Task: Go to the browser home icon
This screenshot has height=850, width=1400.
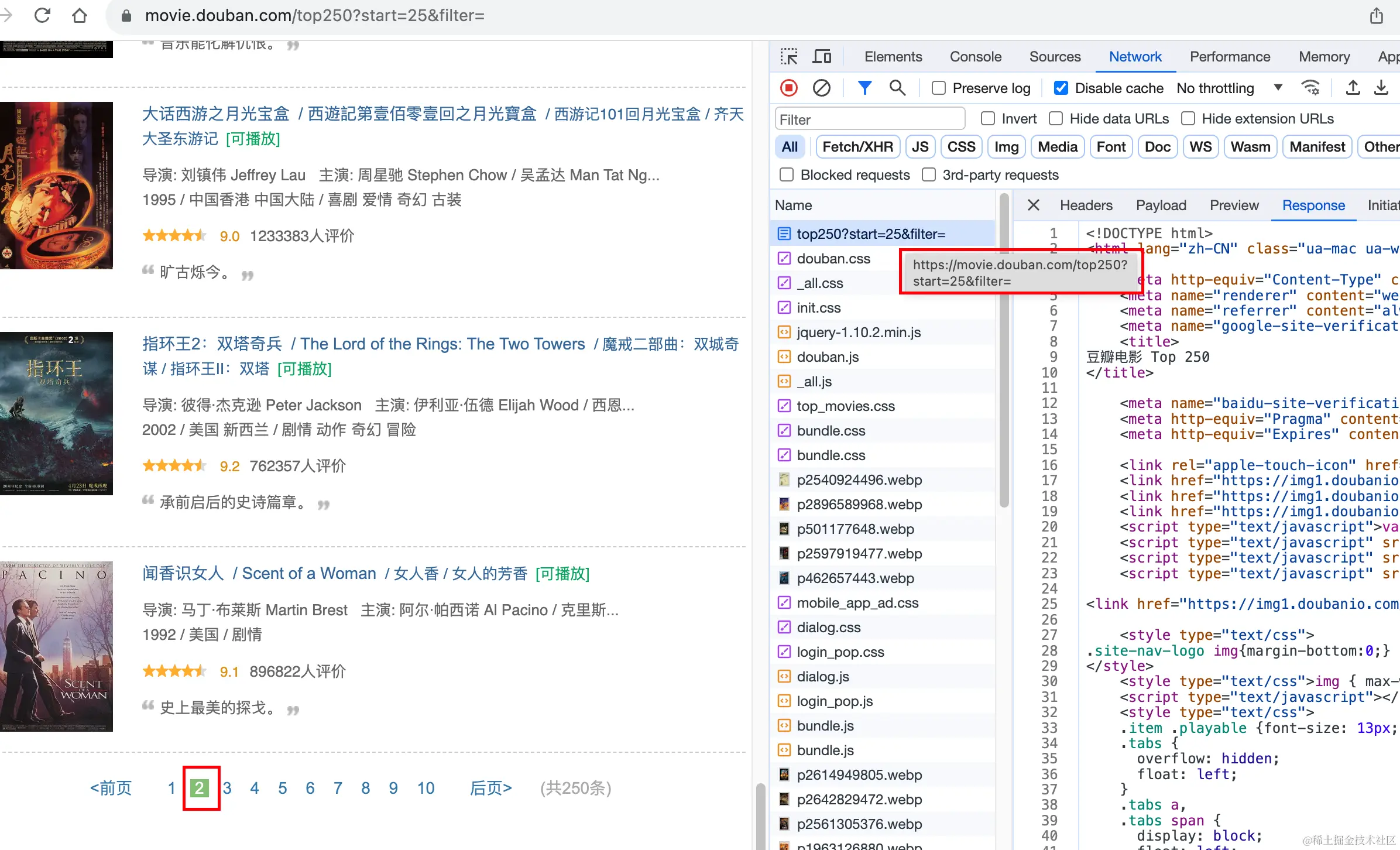Action: pos(80,15)
